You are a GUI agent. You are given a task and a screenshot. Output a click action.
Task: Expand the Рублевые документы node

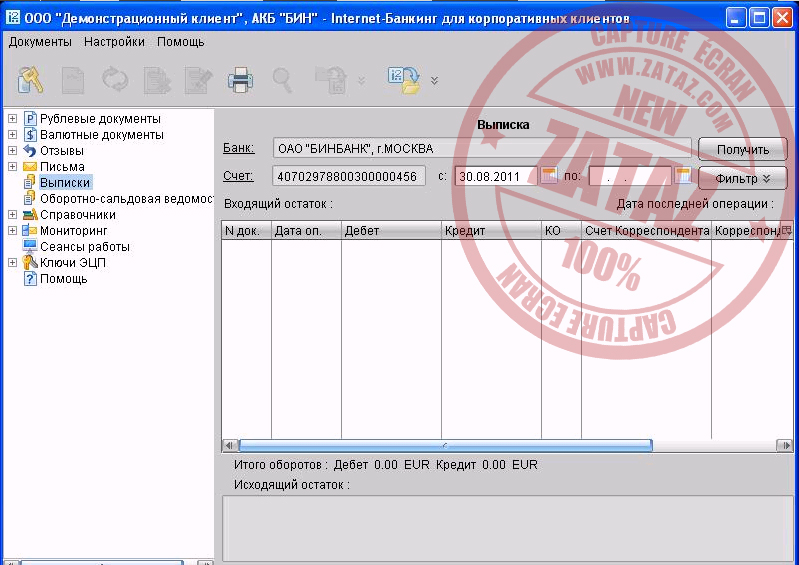pos(12,119)
